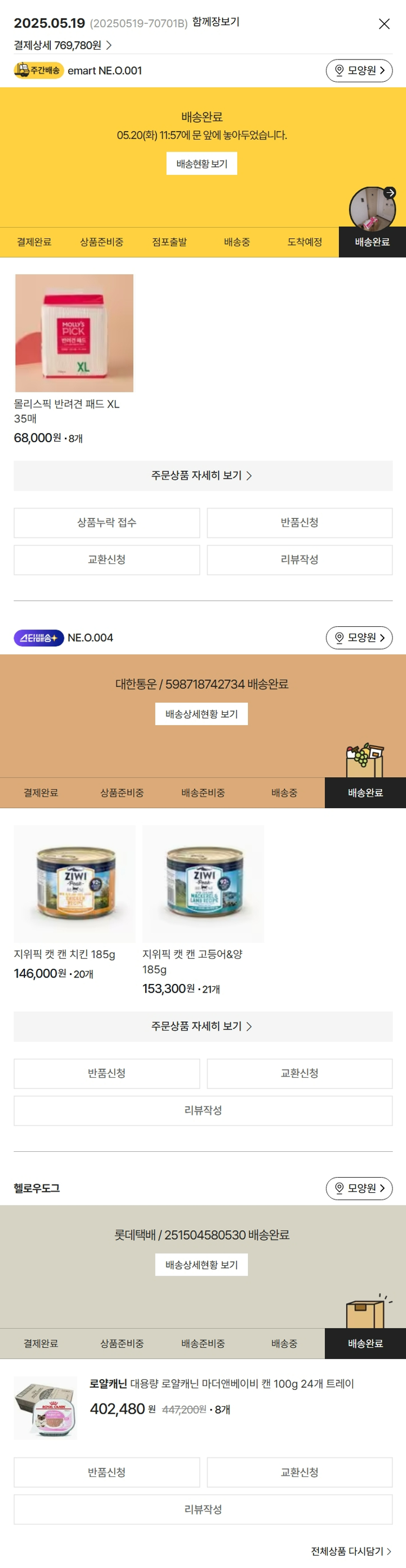This screenshot has width=406, height=1568.
Task: Open the delivery photo thumbnail arrow
Action: pos(390,192)
